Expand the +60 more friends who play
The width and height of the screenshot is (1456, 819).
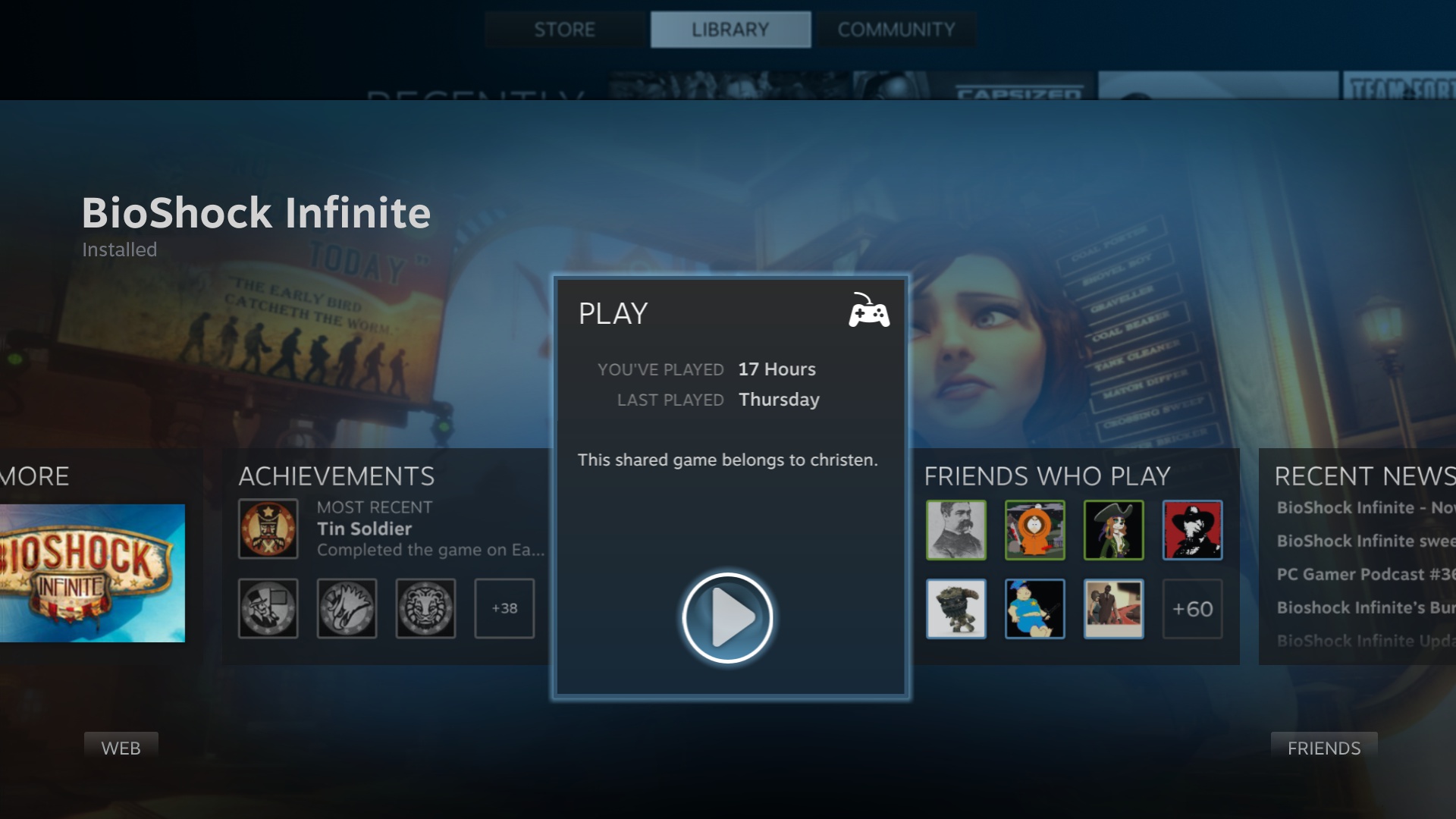coord(1192,608)
